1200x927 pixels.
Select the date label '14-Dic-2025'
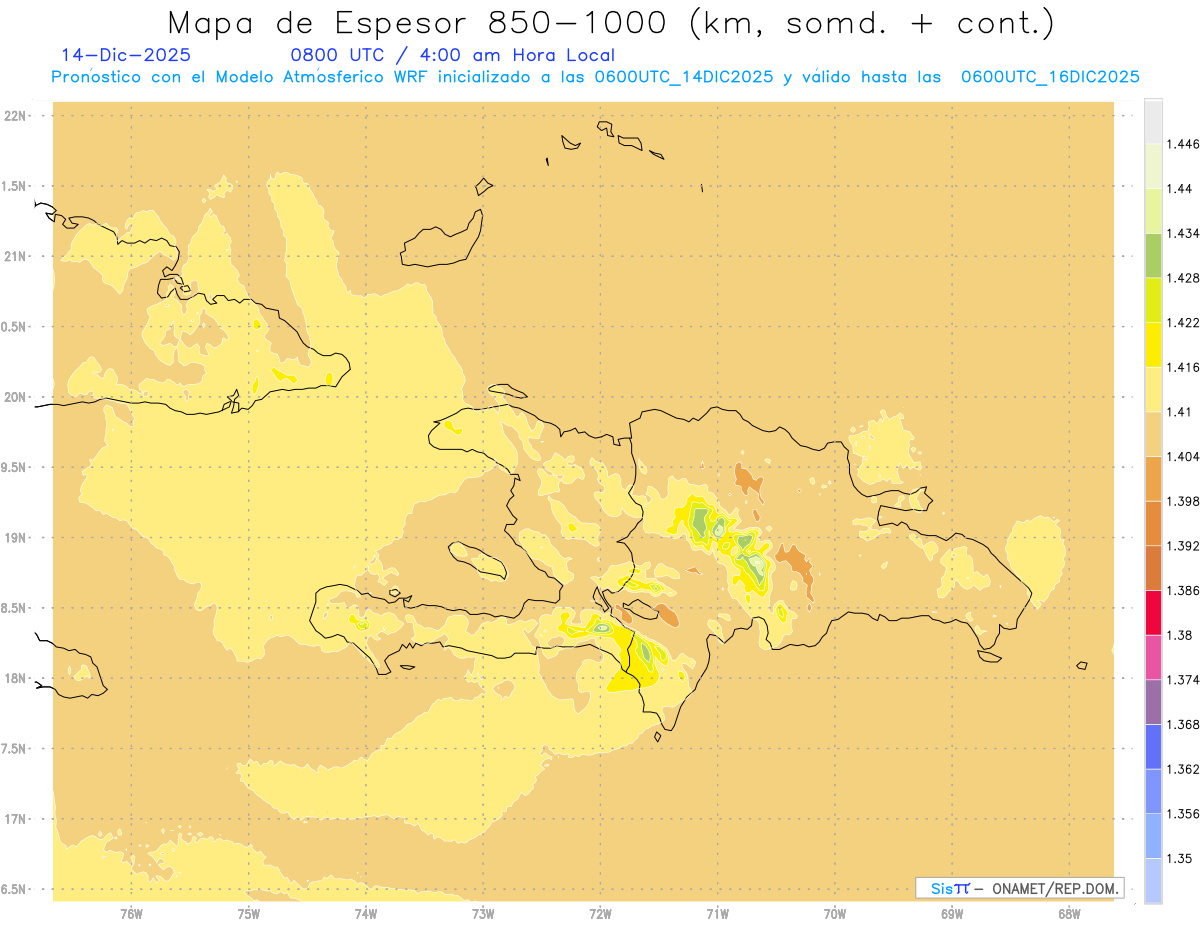click(126, 55)
